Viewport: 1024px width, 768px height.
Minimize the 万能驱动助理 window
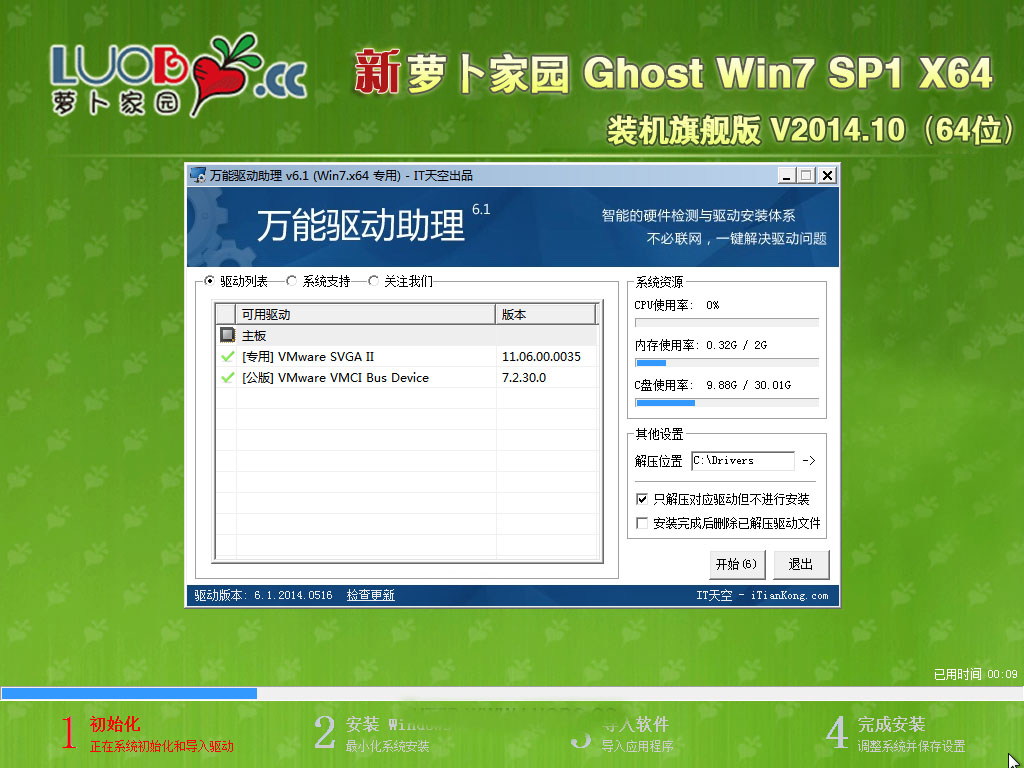tap(787, 175)
